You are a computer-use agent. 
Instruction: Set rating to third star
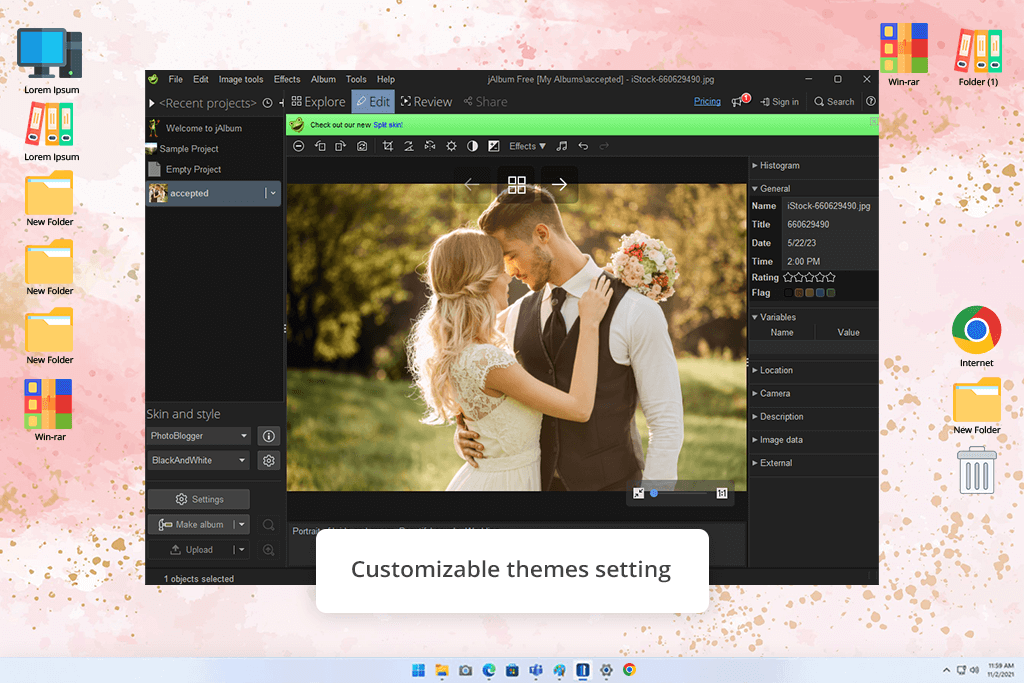point(809,278)
